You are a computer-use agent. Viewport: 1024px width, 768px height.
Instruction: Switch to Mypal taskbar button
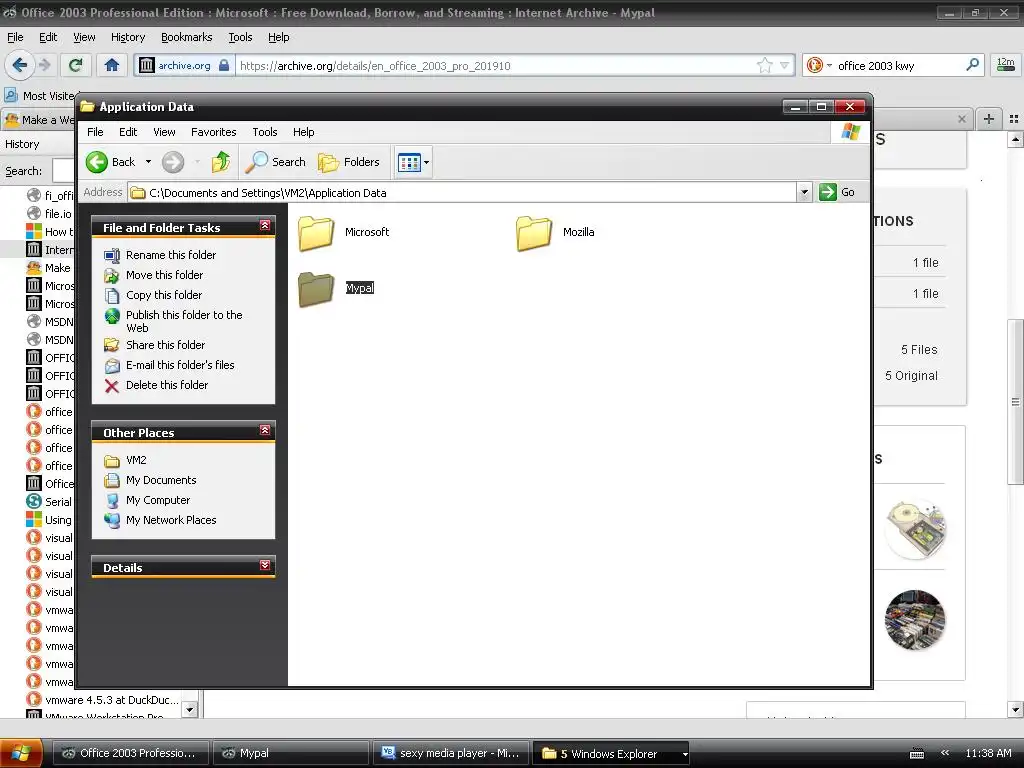click(291, 753)
